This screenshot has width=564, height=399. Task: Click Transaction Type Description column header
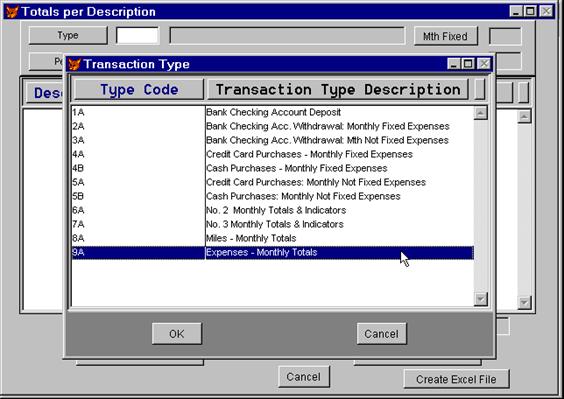[x=338, y=90]
